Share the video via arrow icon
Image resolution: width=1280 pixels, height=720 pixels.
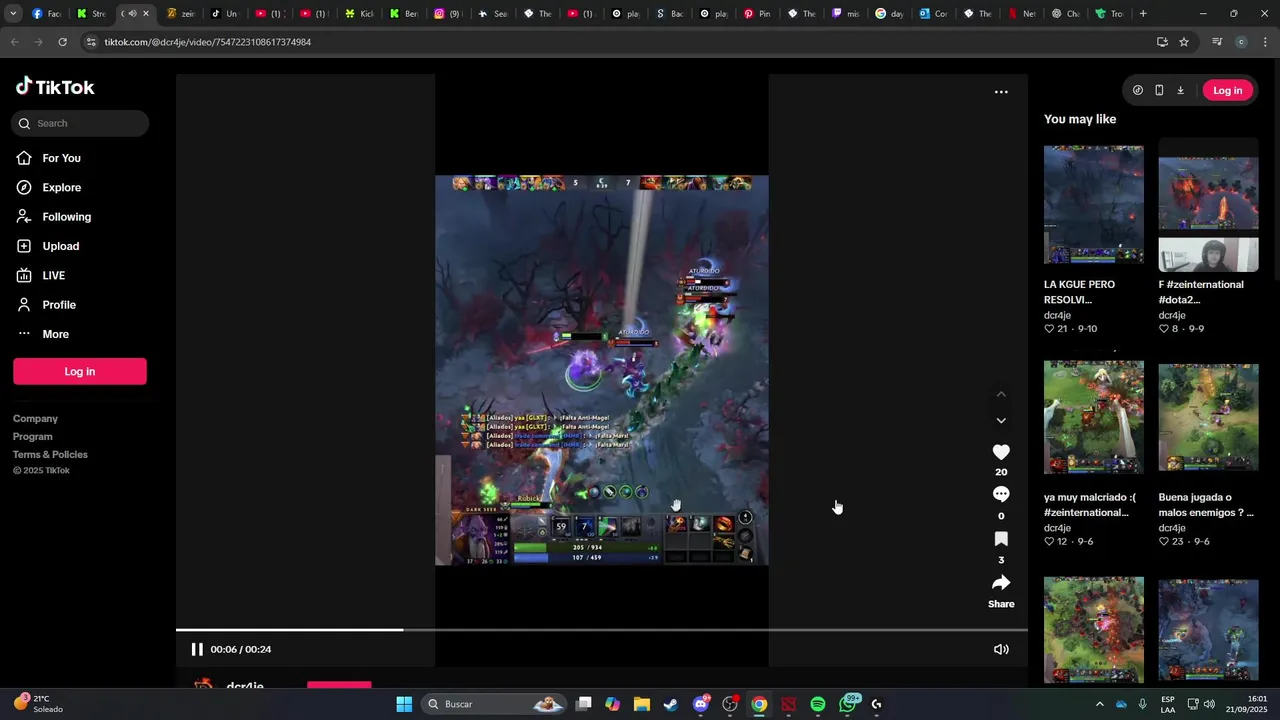pos(1001,583)
